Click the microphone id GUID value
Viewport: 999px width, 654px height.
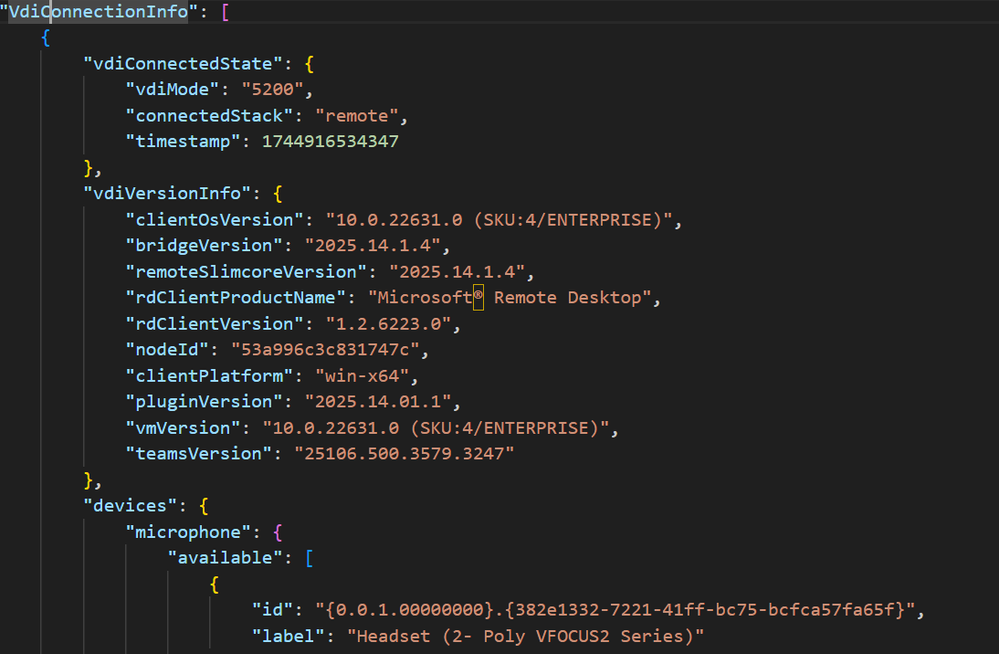click(615, 610)
